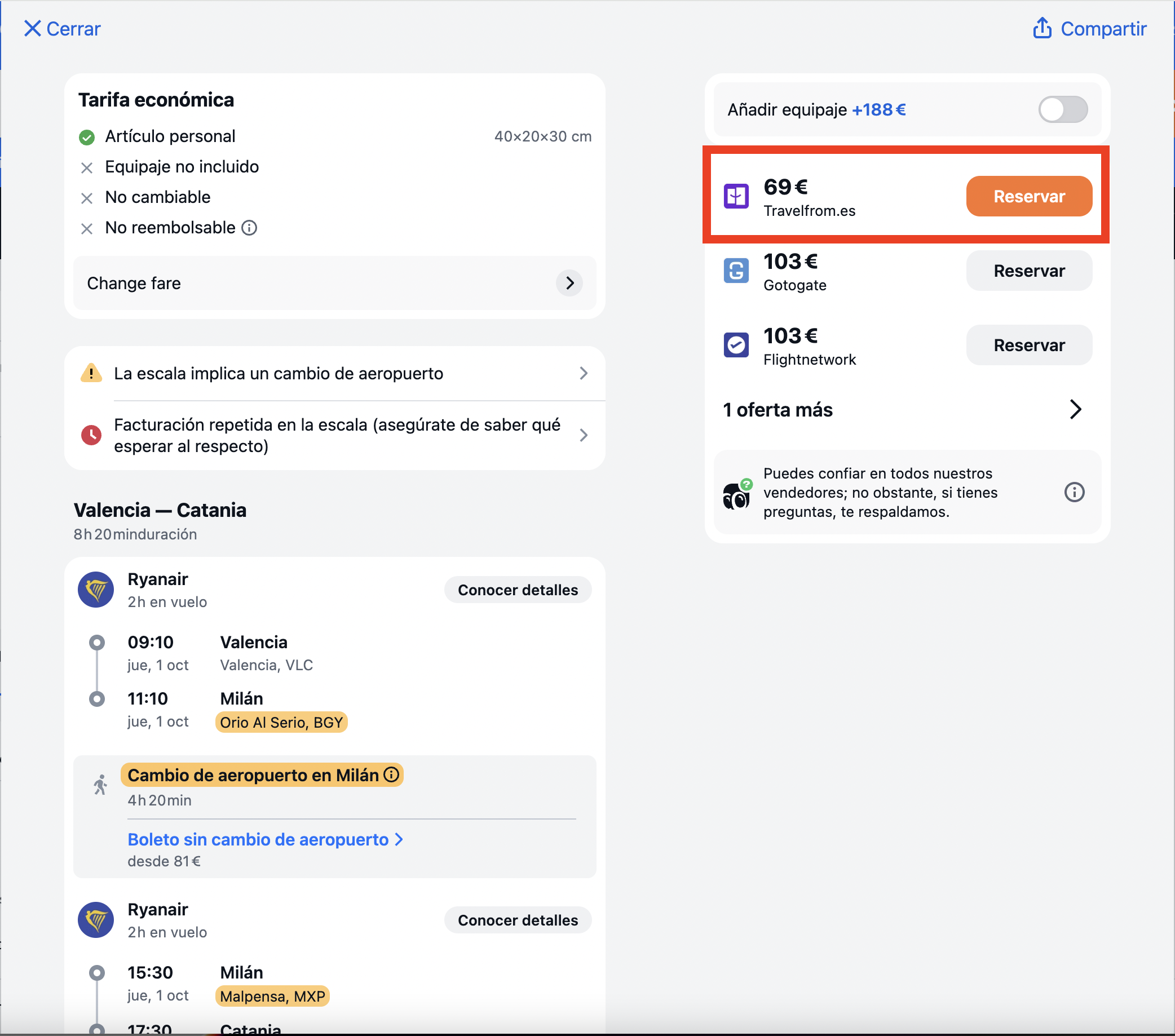Click the 09:10 departure time
1175x1036 pixels.
(x=150, y=643)
